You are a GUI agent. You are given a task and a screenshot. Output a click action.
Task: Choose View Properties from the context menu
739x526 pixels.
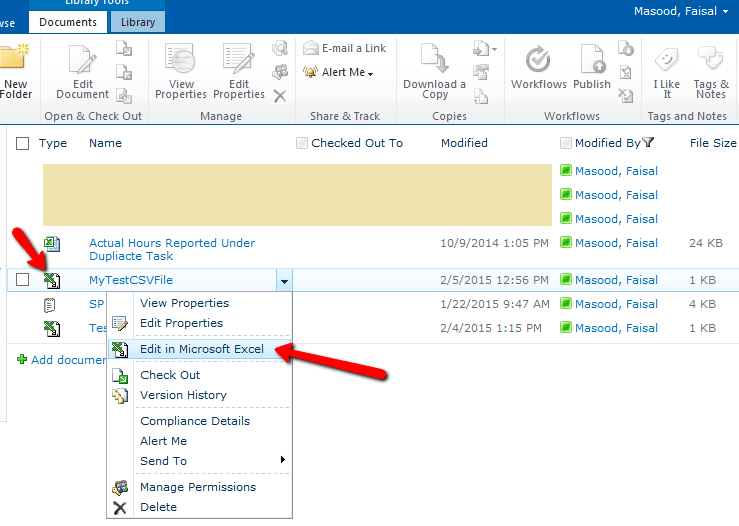coord(184,303)
